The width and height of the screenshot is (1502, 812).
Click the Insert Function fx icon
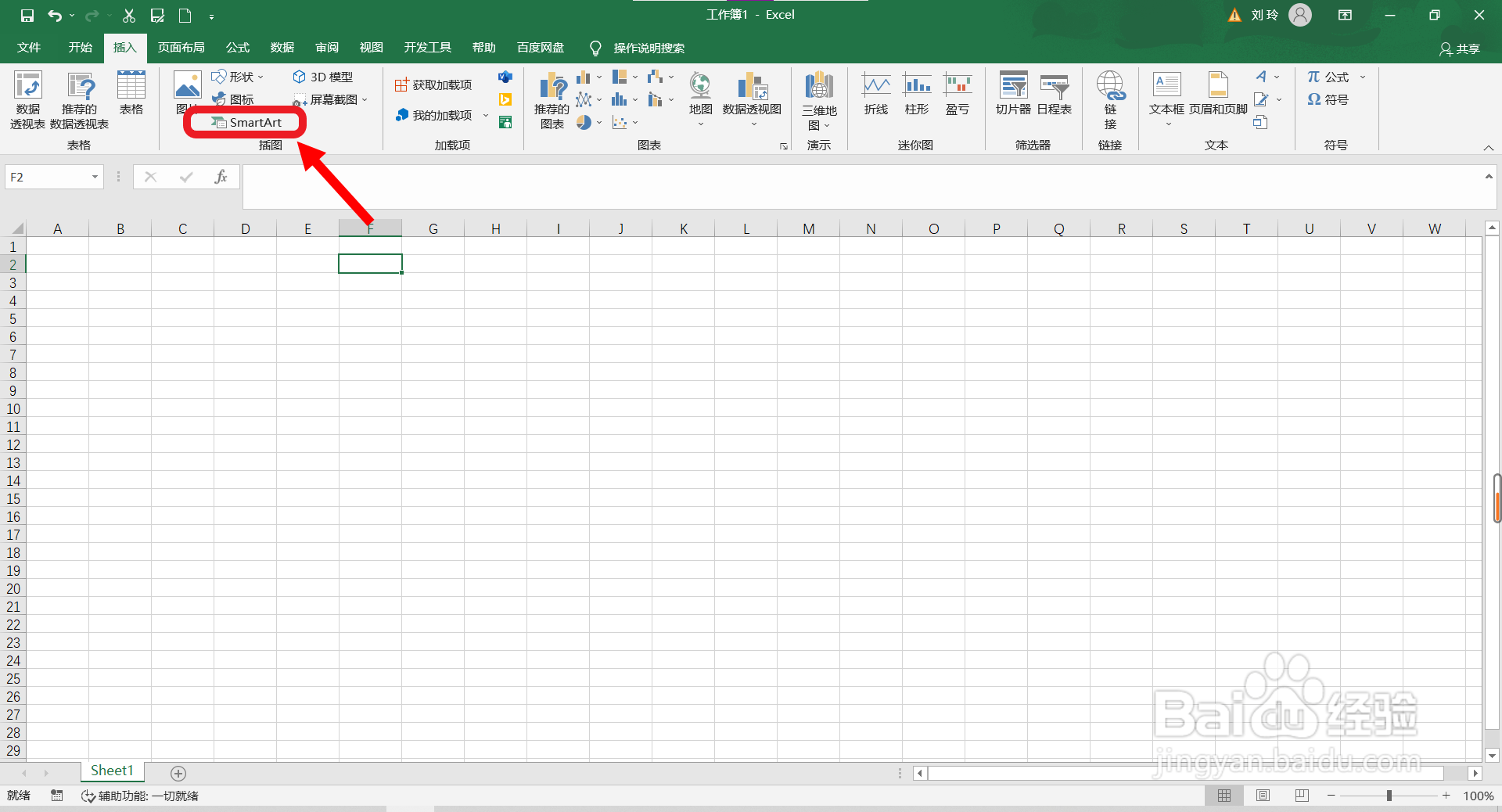[221, 177]
